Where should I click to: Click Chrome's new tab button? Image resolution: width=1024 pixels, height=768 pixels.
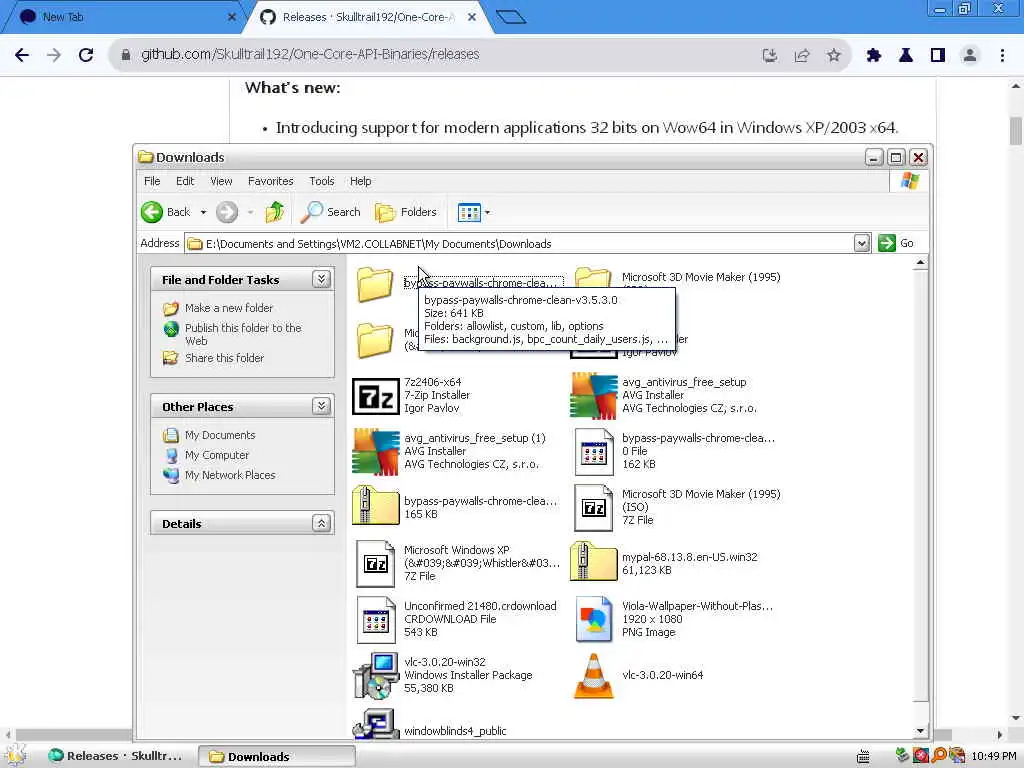click(x=511, y=17)
